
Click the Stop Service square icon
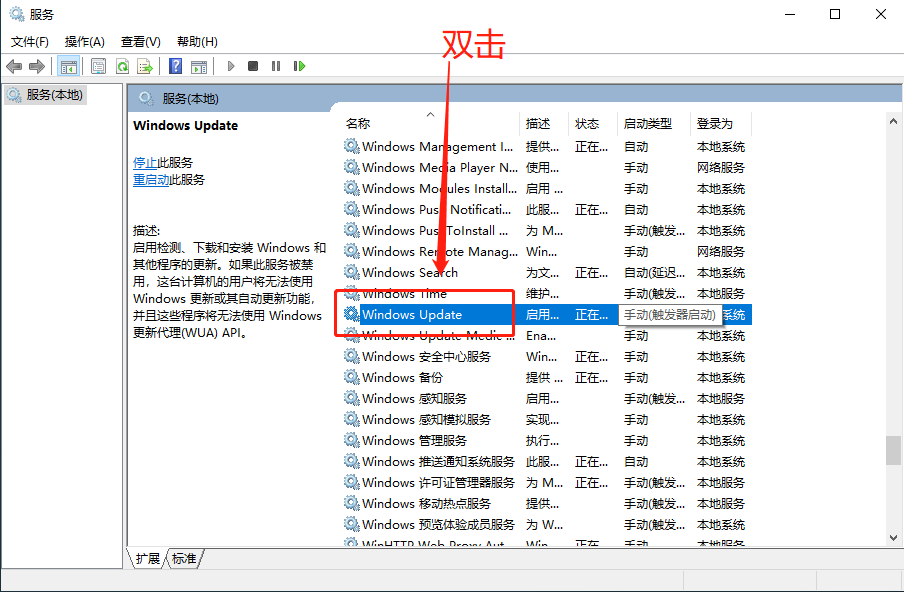[253, 66]
